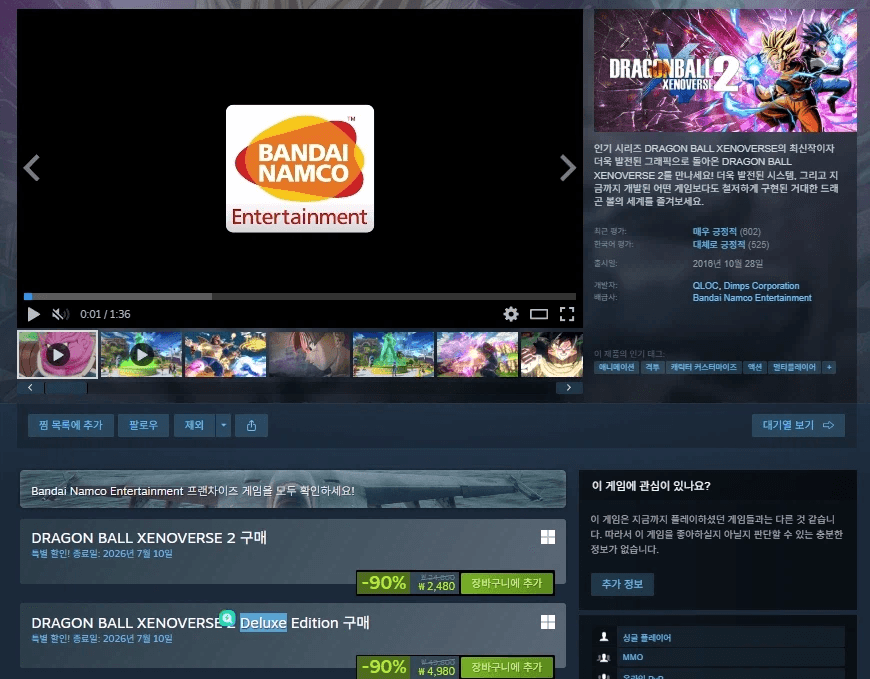Open 매우 긍정적 recent reviews link
Image resolution: width=870 pixels, height=679 pixels.
(715, 231)
